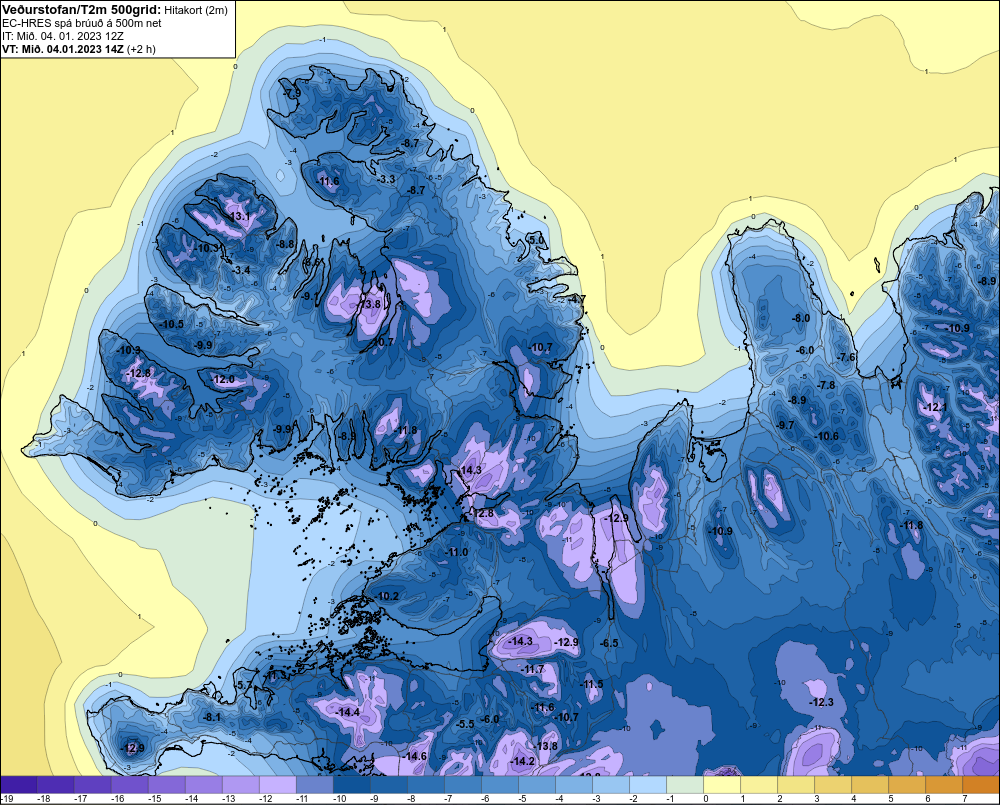This screenshot has height=805, width=1000.
Task: Click the -5.7 temperature value on the map
Action: [244, 685]
